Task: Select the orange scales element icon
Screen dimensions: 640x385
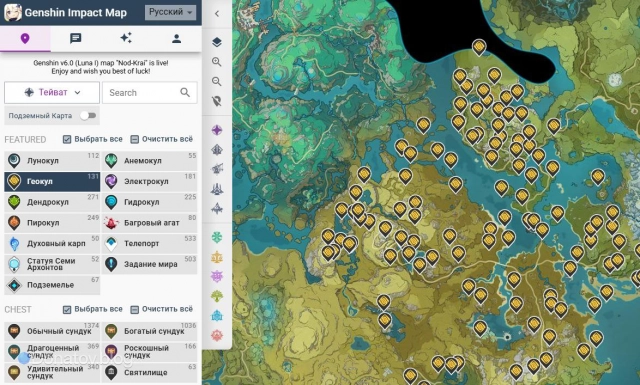Action: click(217, 257)
